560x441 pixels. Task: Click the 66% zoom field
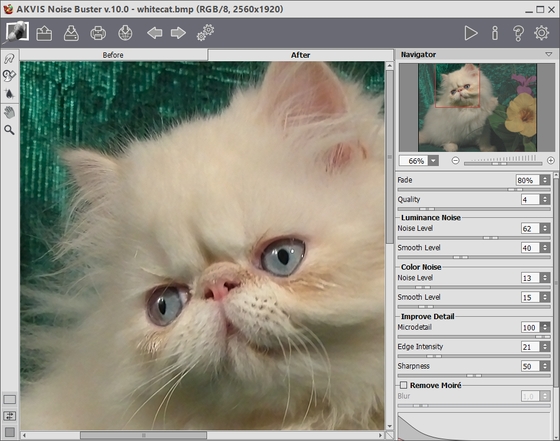[x=414, y=161]
